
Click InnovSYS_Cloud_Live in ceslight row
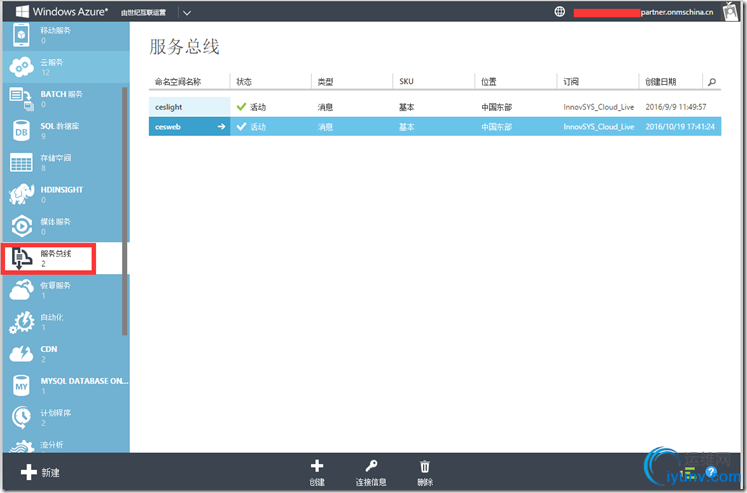598,107
